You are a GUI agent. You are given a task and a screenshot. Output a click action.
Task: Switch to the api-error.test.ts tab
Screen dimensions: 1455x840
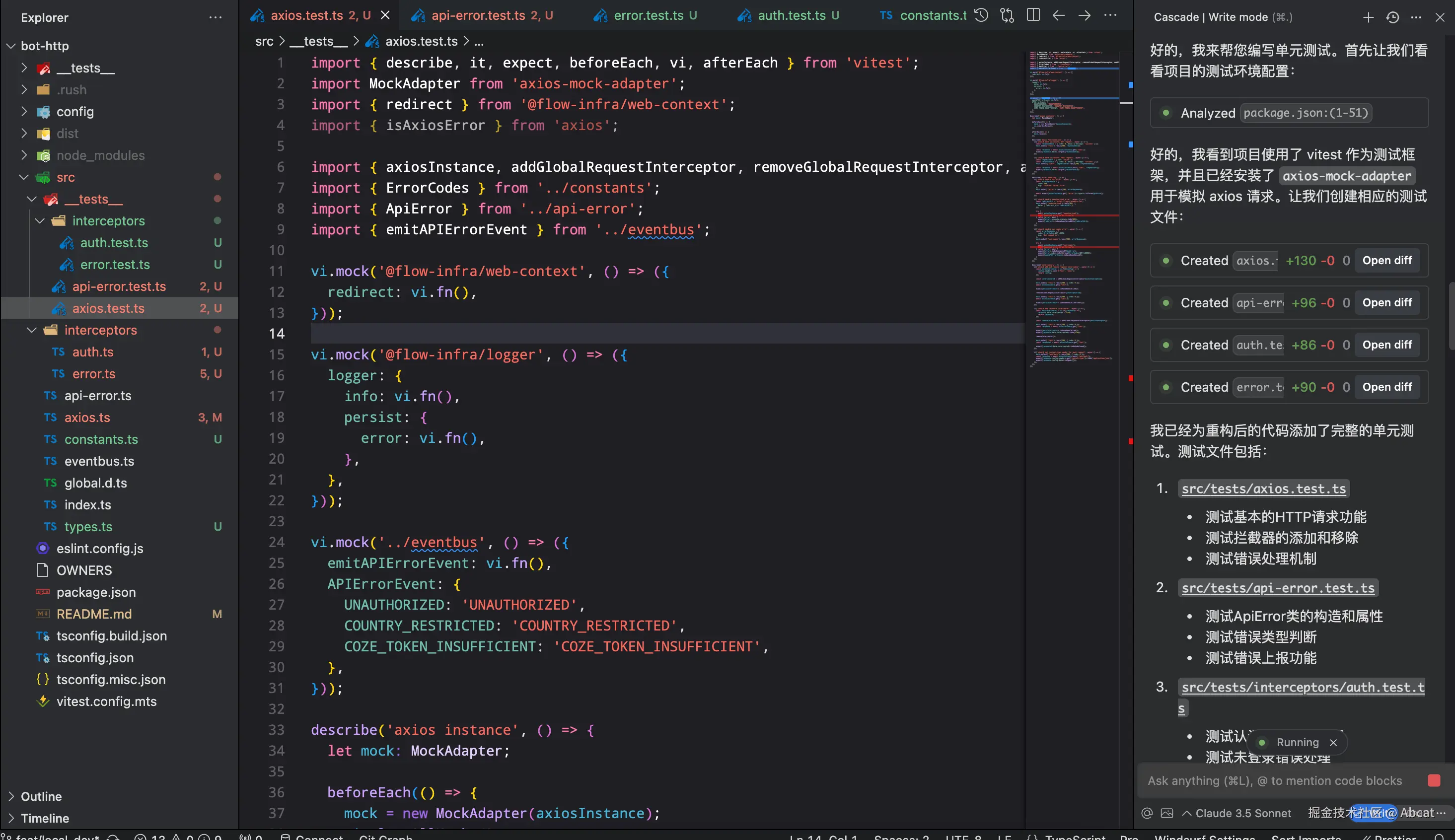coord(479,15)
